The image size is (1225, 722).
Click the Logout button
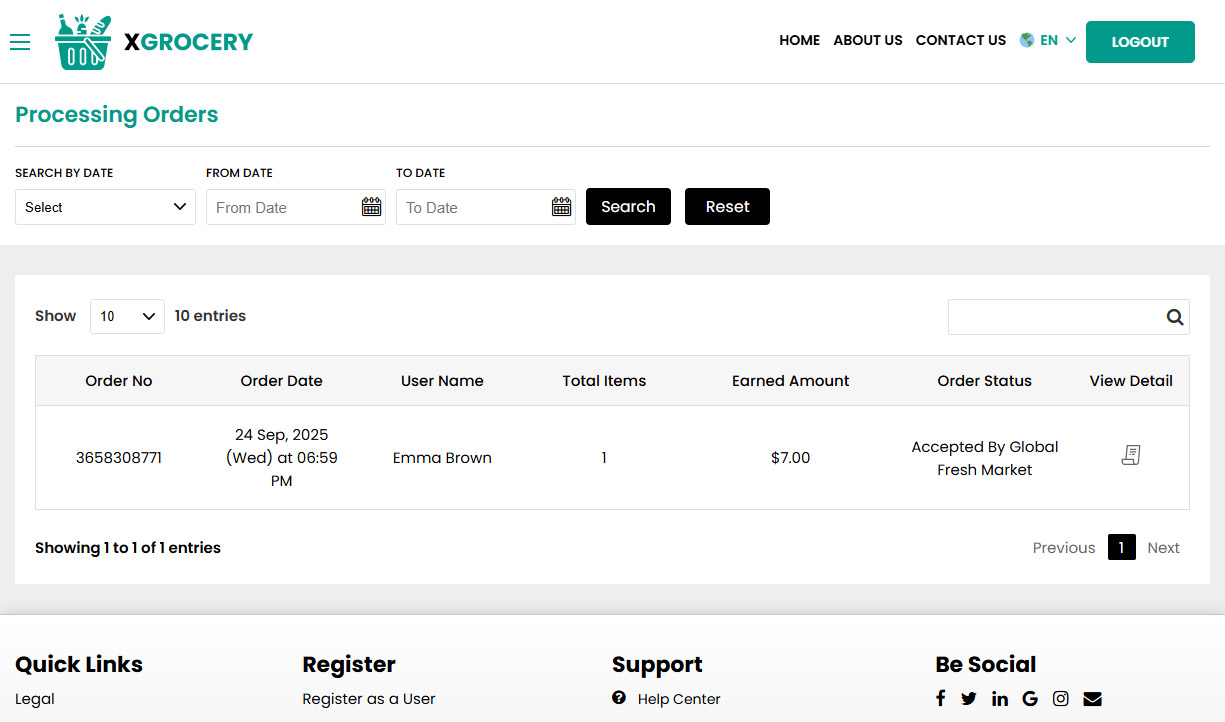(x=1140, y=42)
